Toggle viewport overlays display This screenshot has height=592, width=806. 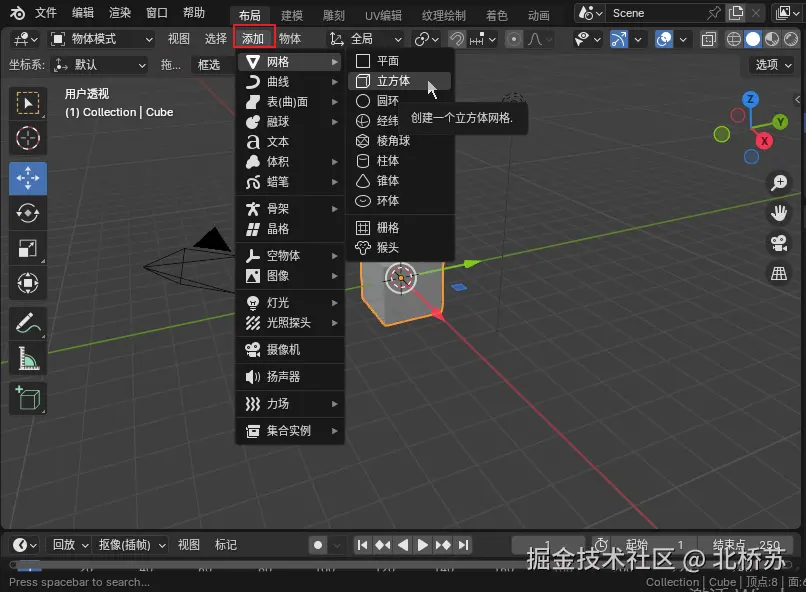point(664,39)
